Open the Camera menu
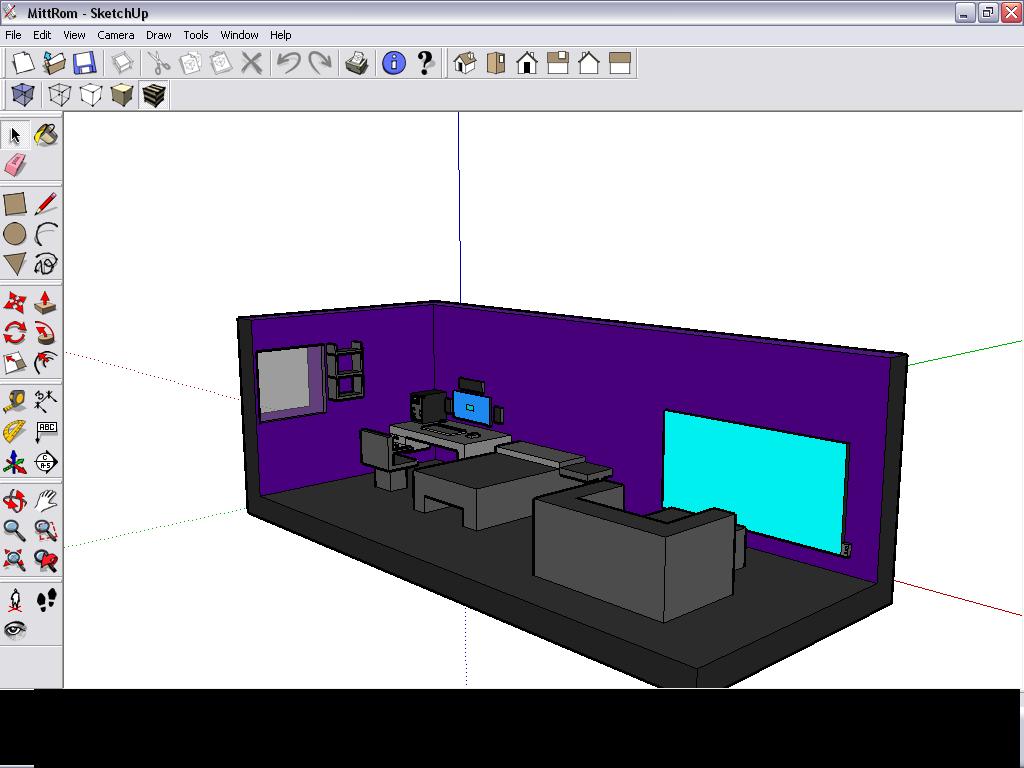1024x768 pixels. tap(116, 35)
